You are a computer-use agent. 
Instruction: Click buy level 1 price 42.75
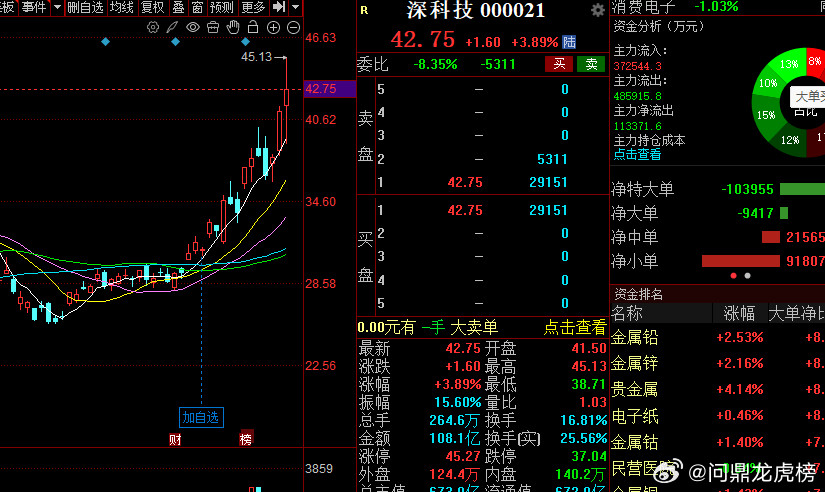[465, 210]
